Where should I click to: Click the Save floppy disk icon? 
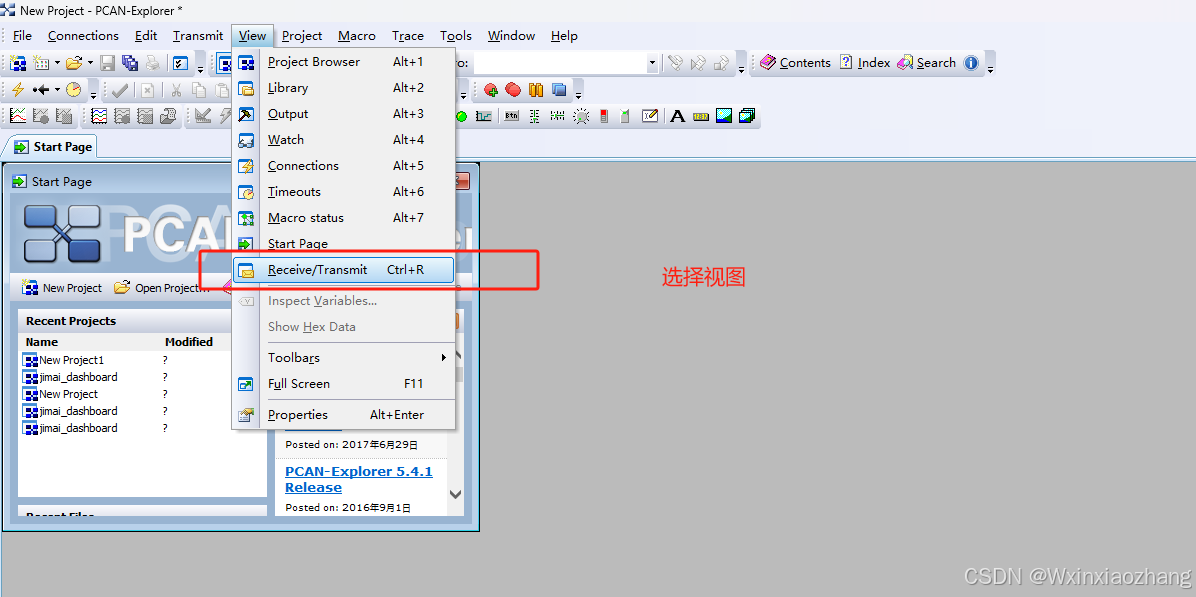pos(108,63)
